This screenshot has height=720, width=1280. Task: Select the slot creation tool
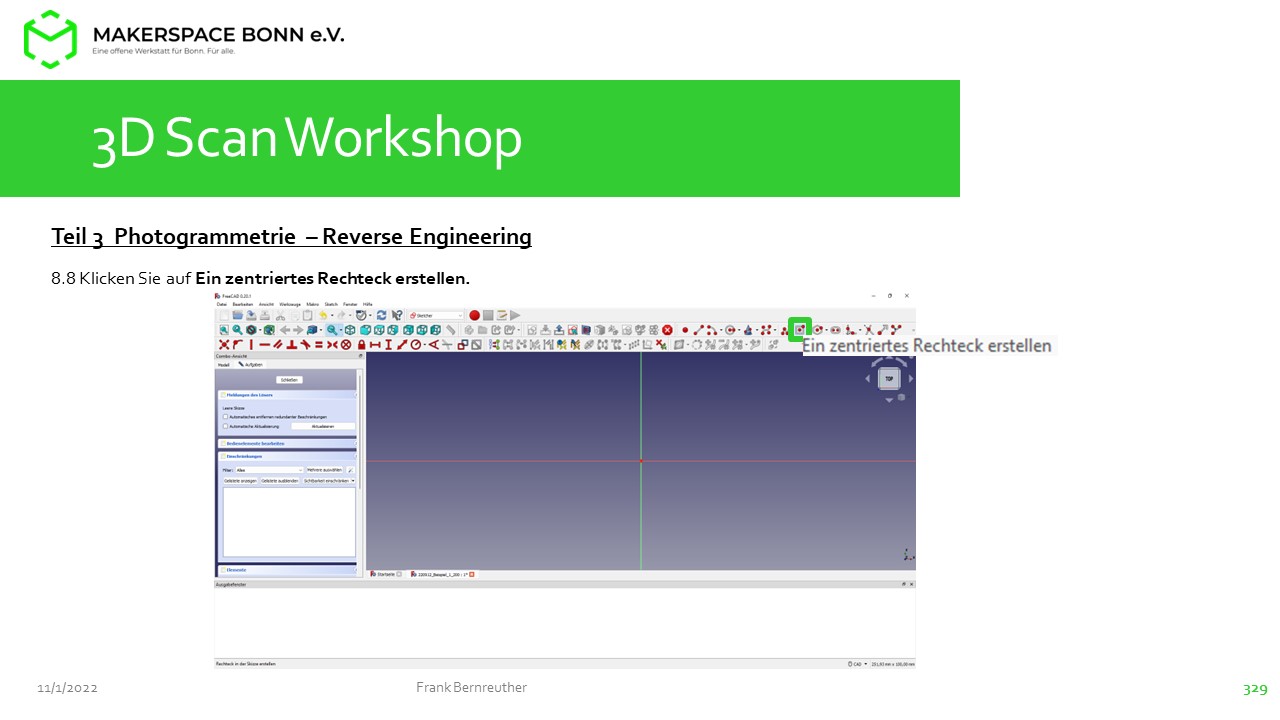[836, 330]
